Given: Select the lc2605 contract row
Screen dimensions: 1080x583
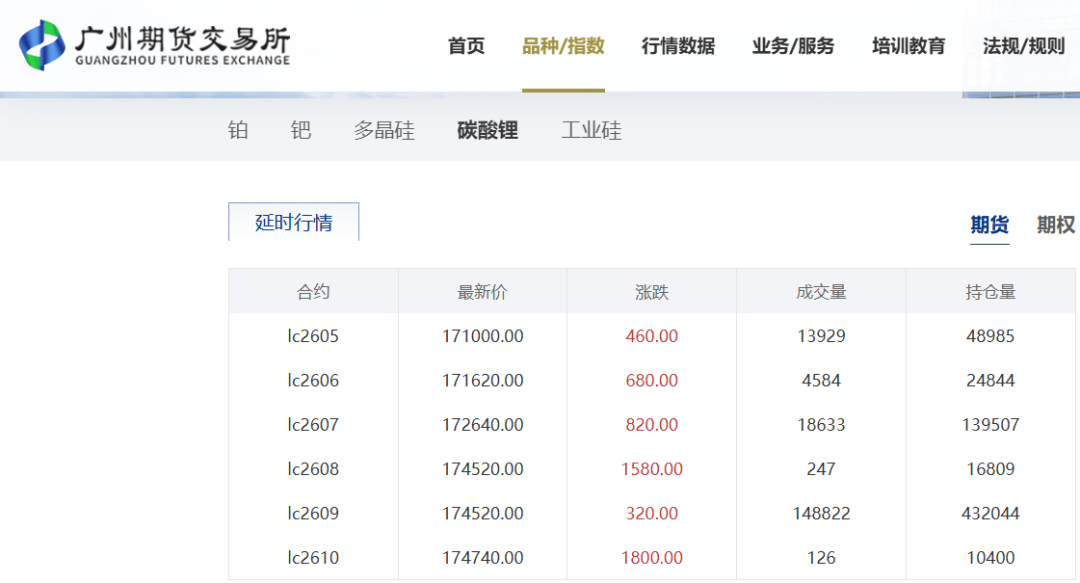Looking at the screenshot, I should 313,336.
